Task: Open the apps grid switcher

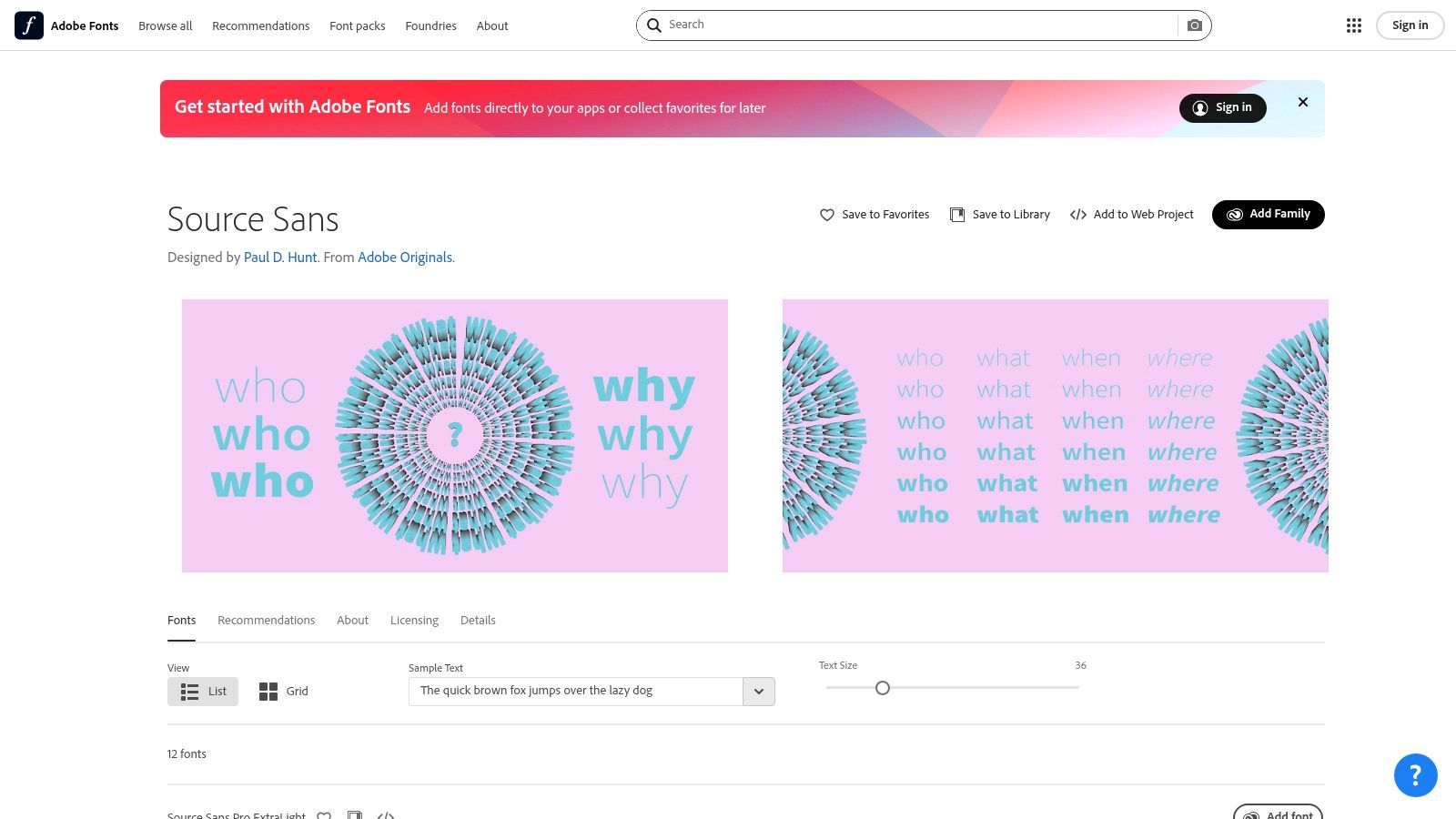Action: (x=1353, y=25)
